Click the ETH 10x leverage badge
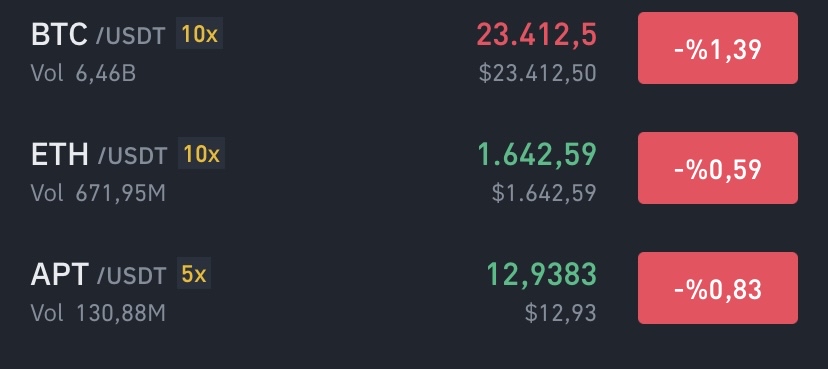 click(x=201, y=155)
